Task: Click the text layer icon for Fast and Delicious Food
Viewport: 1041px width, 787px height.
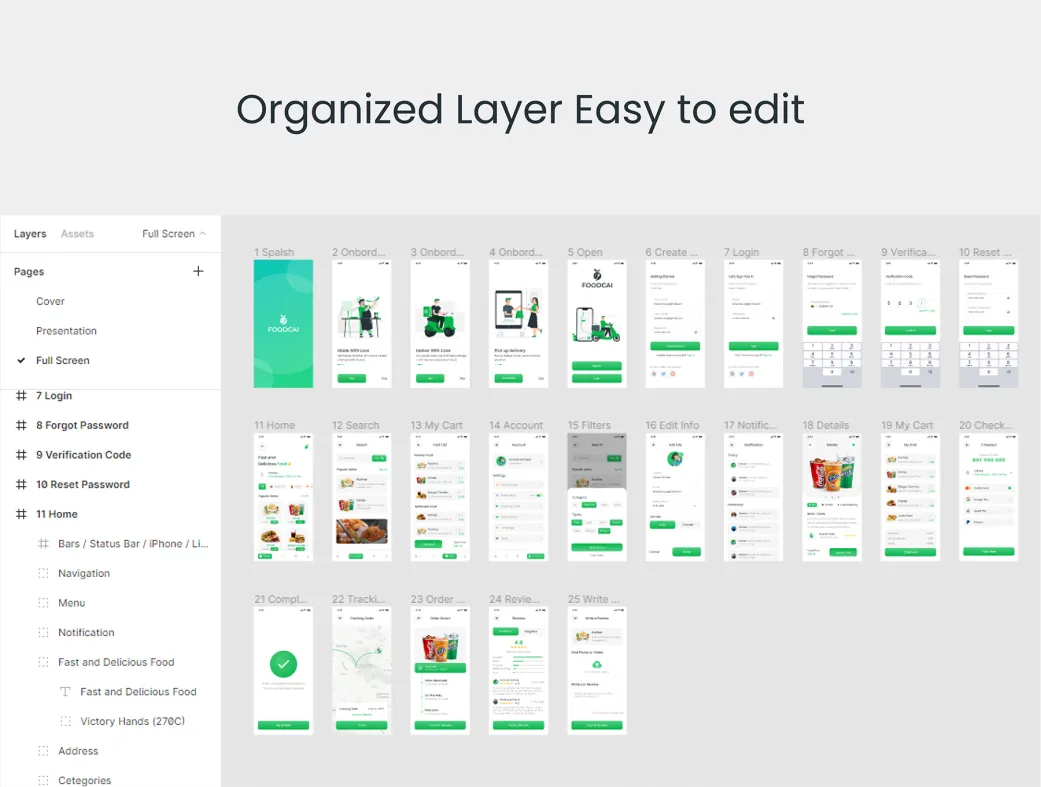Action: pos(66,692)
